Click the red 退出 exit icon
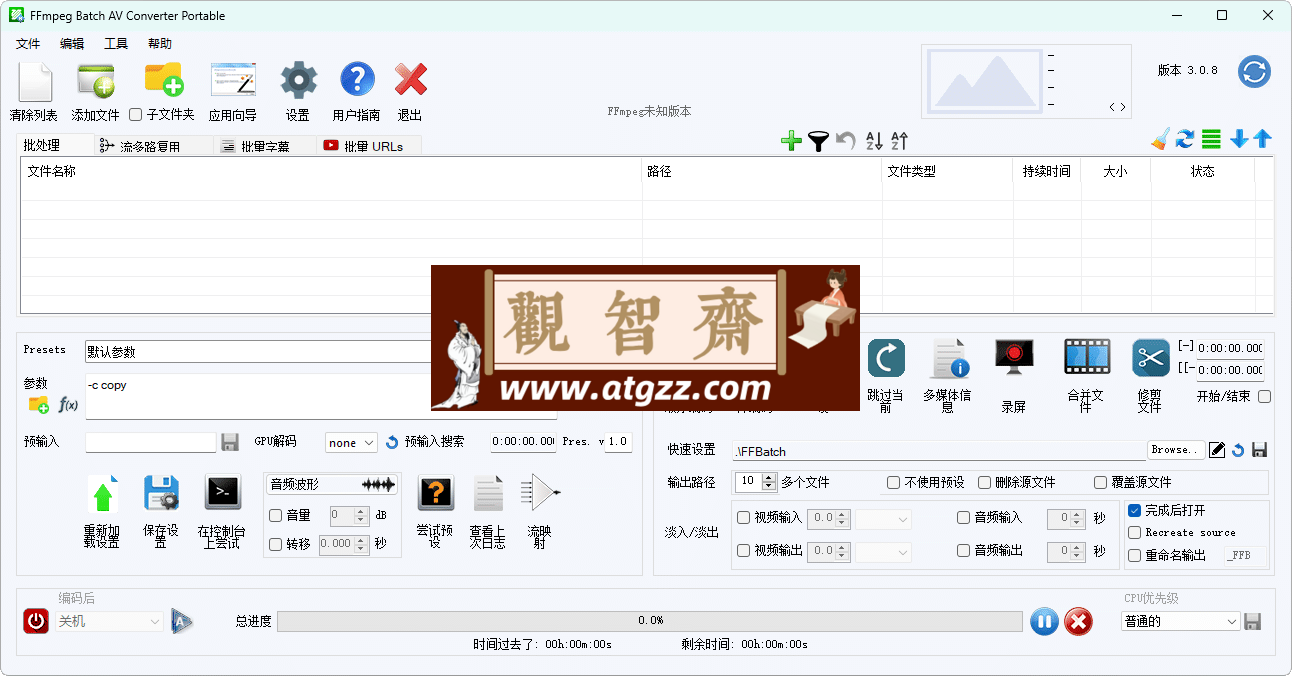The width and height of the screenshot is (1292, 676). pyautogui.click(x=410, y=79)
